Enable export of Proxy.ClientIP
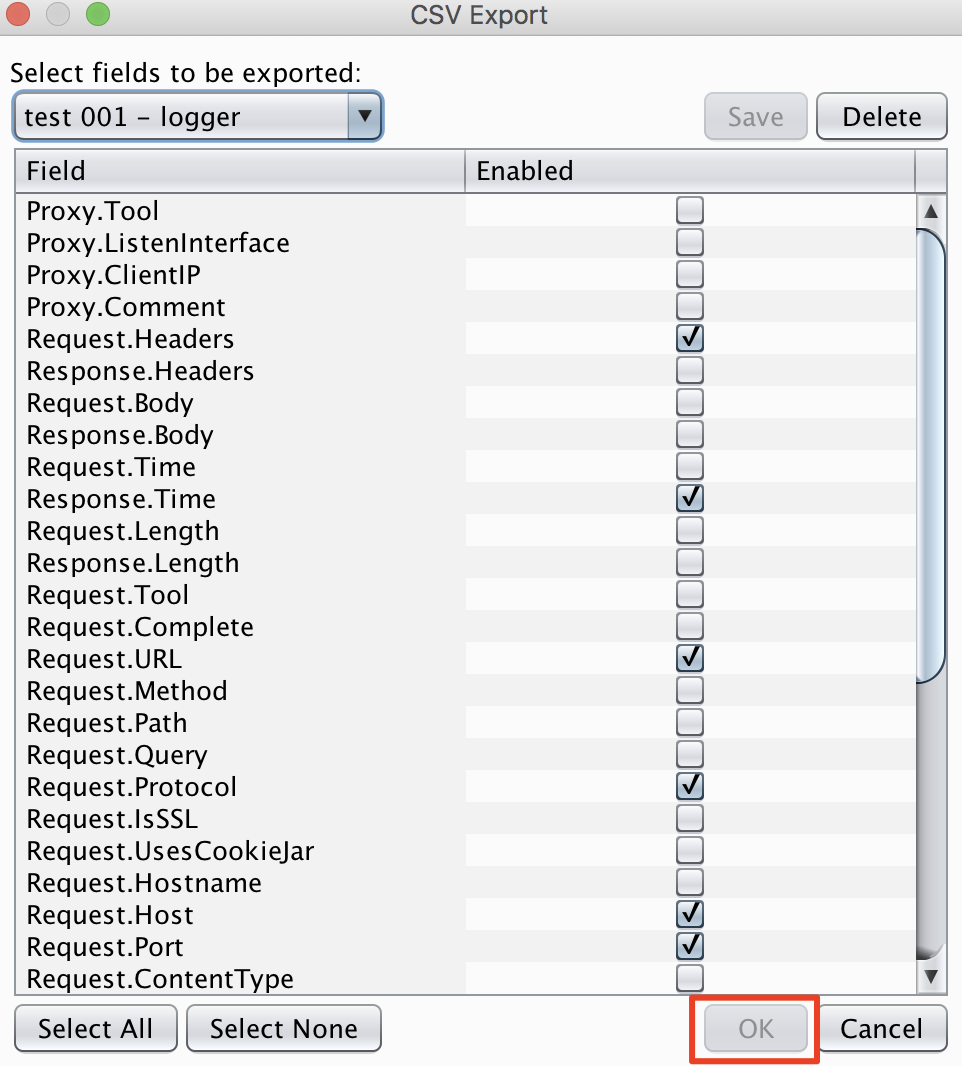Image resolution: width=962 pixels, height=1066 pixels. tap(689, 274)
